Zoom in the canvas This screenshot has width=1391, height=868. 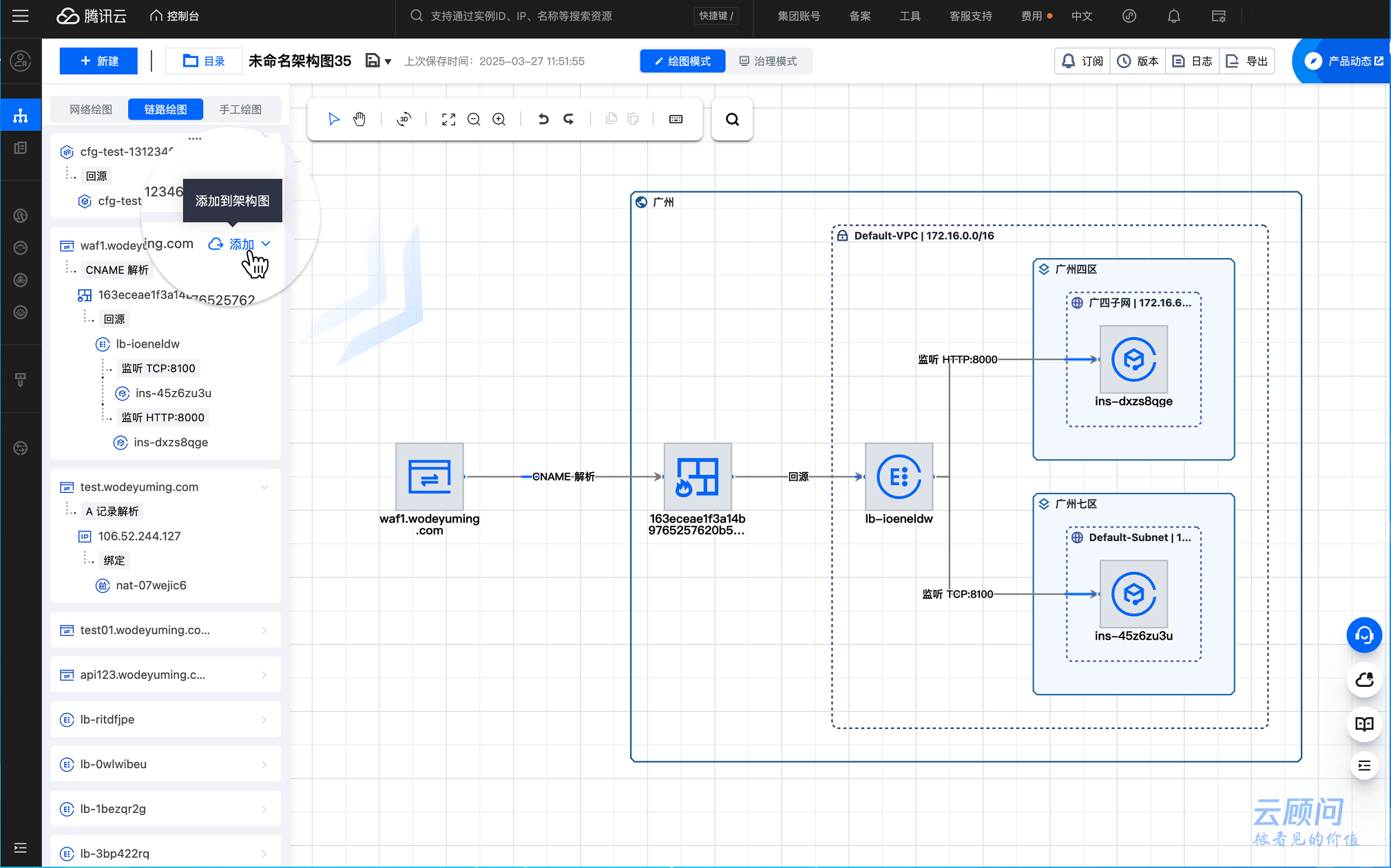[499, 119]
